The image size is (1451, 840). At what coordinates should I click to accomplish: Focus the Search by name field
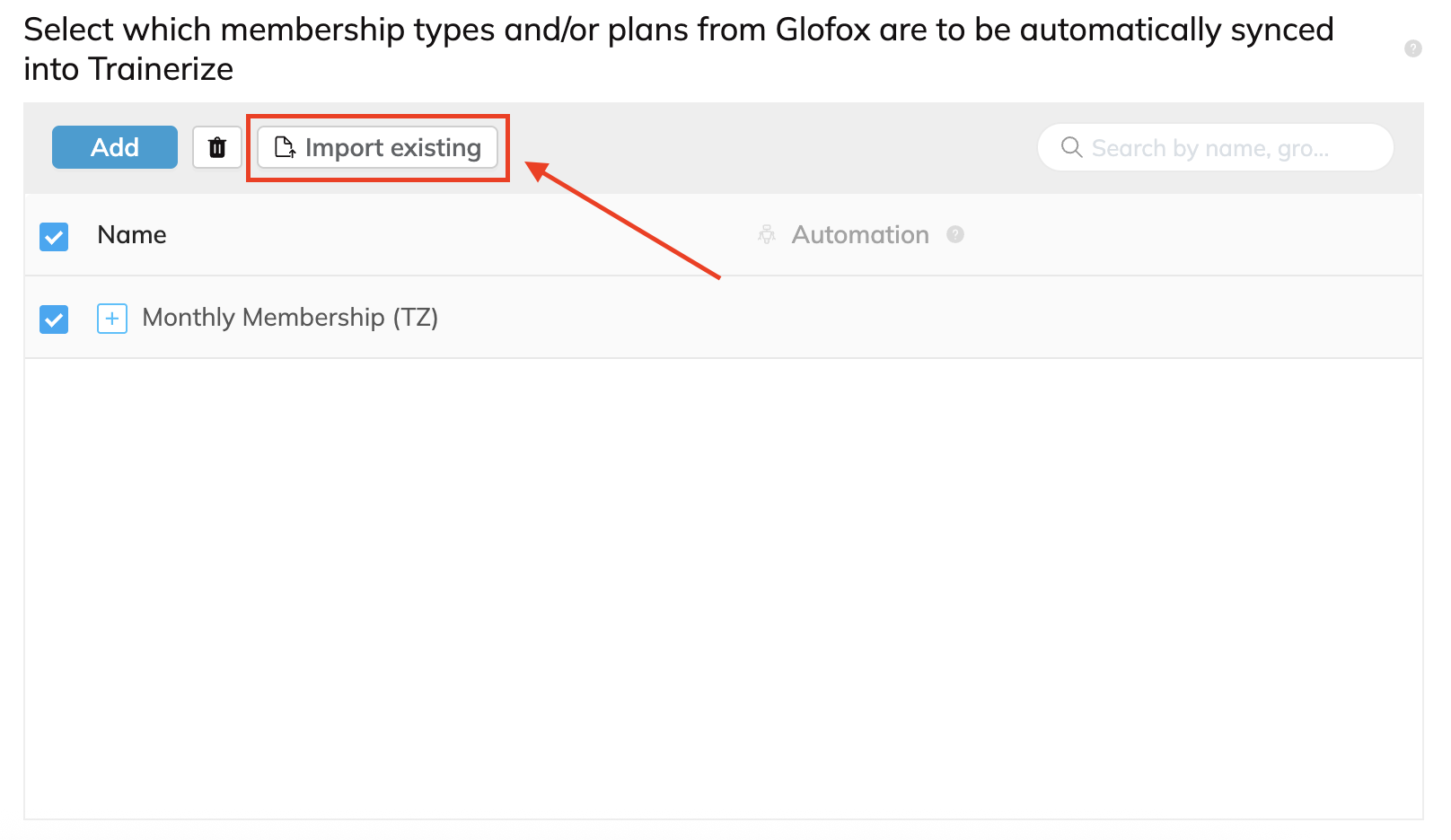[x=1215, y=147]
